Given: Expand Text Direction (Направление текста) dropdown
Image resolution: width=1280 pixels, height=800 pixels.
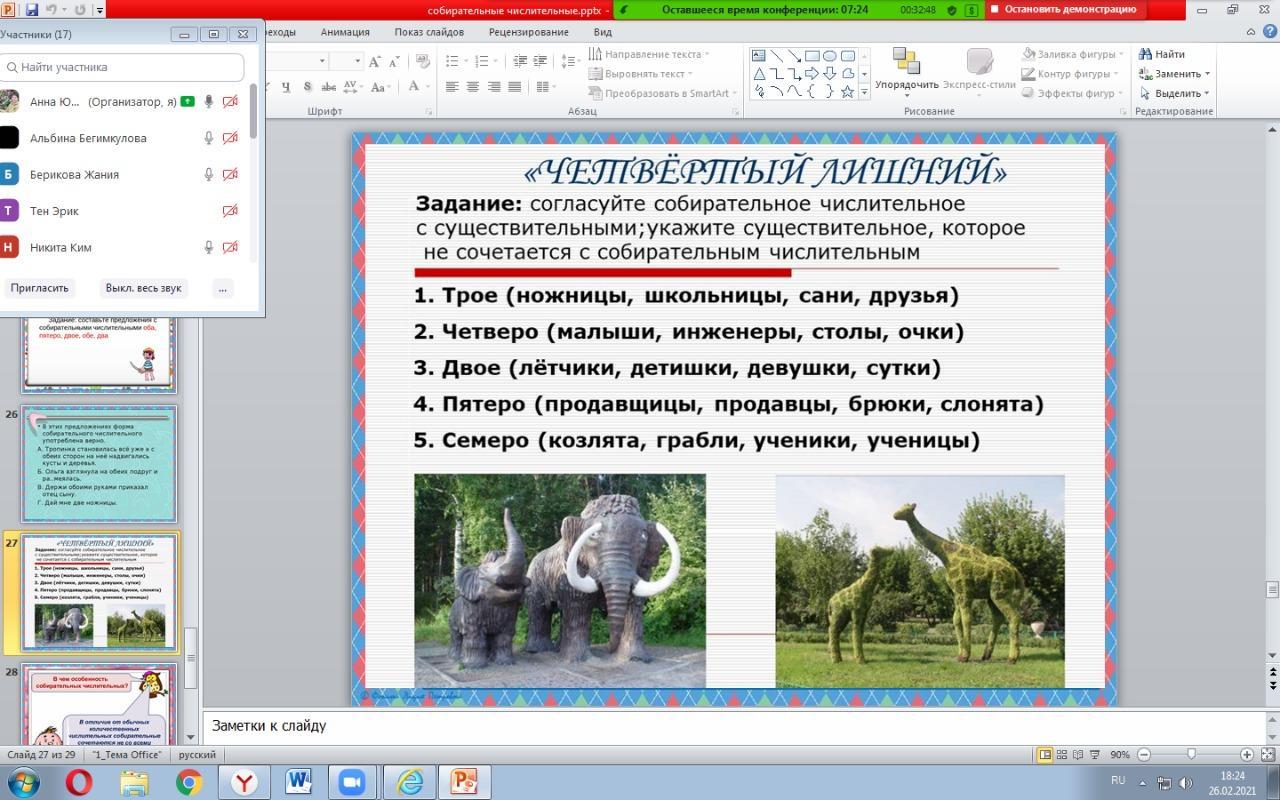Looking at the screenshot, I should [x=706, y=54].
